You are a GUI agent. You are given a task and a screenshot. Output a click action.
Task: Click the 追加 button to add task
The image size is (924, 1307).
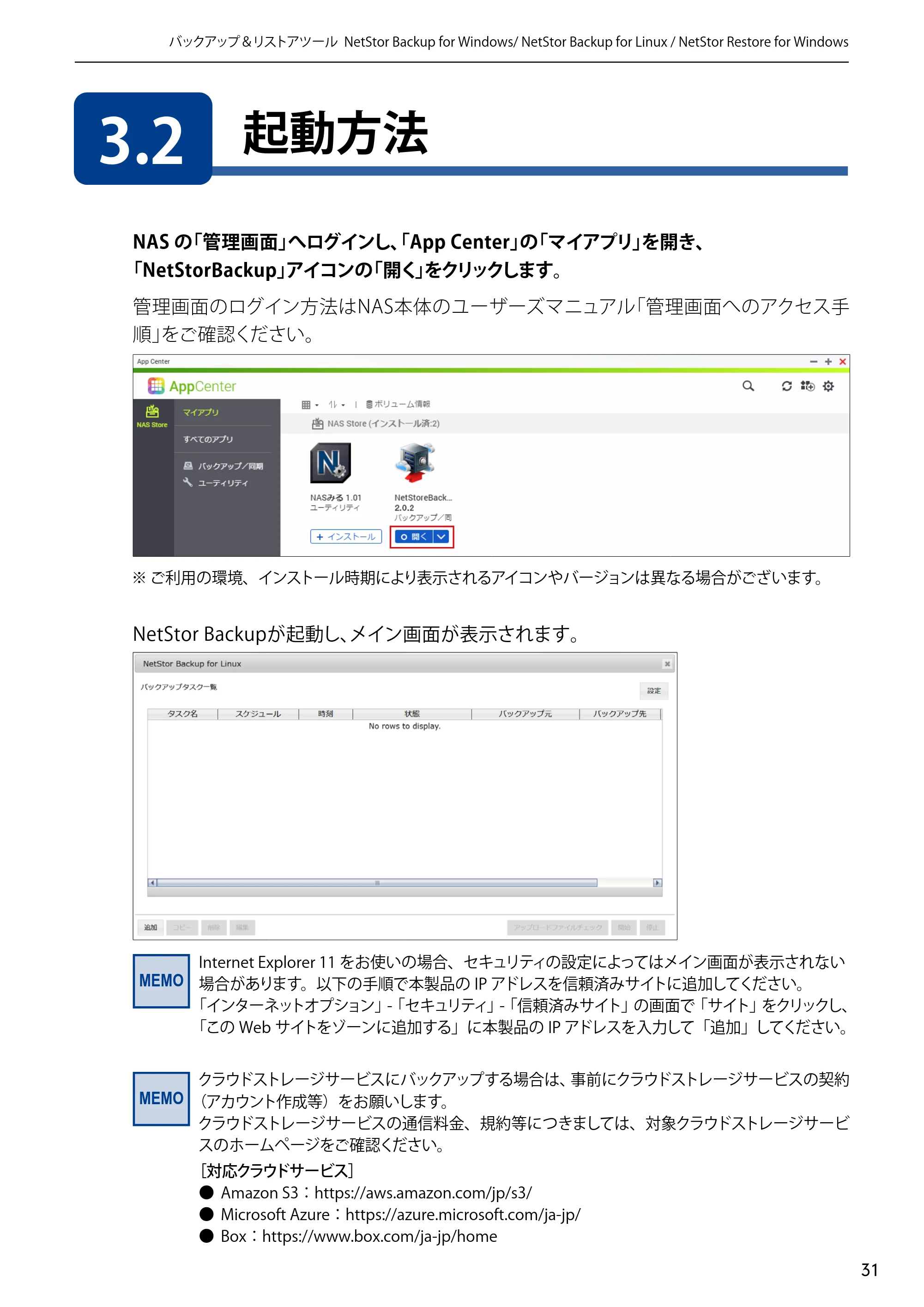pyautogui.click(x=150, y=927)
